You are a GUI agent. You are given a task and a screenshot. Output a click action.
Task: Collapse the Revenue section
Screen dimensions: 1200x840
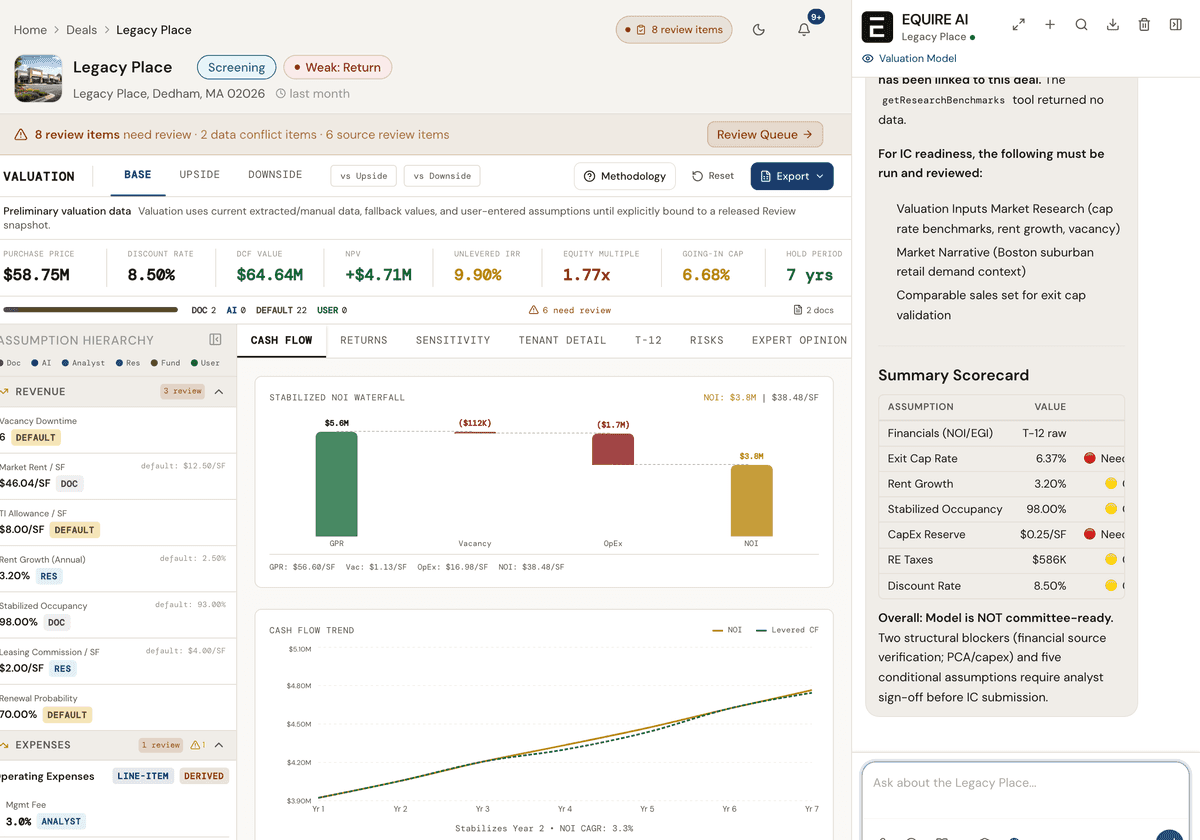219,392
